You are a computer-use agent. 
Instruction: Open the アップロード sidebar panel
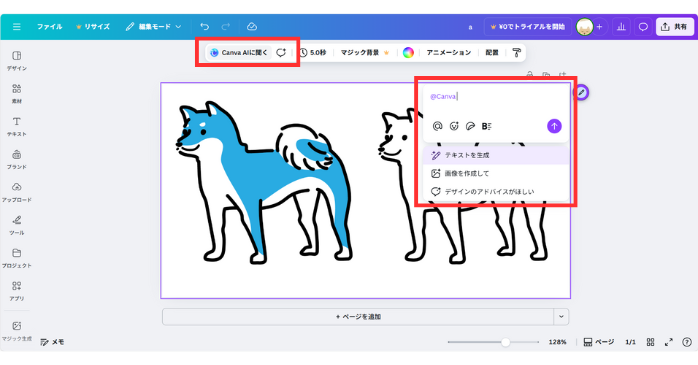coord(16,192)
